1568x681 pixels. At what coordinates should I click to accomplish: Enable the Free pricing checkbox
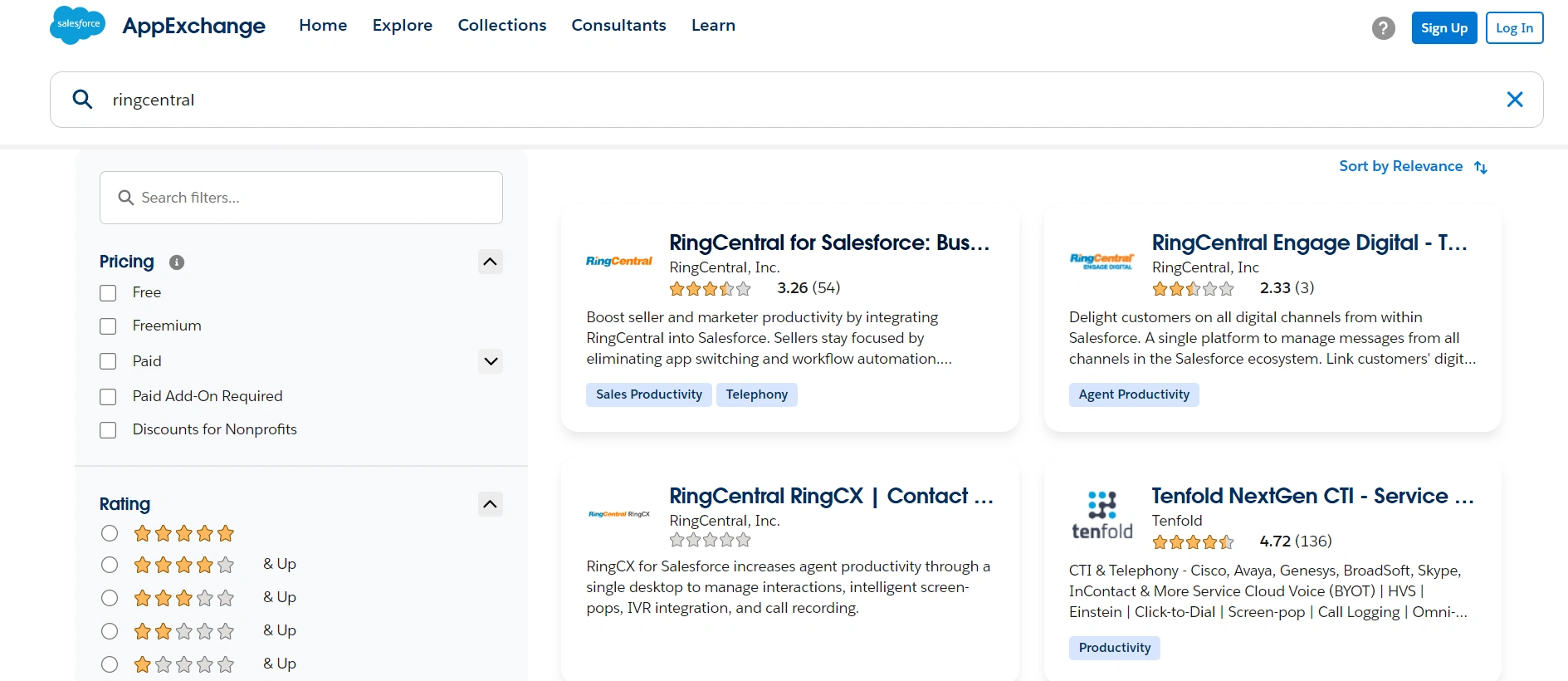tap(107, 292)
